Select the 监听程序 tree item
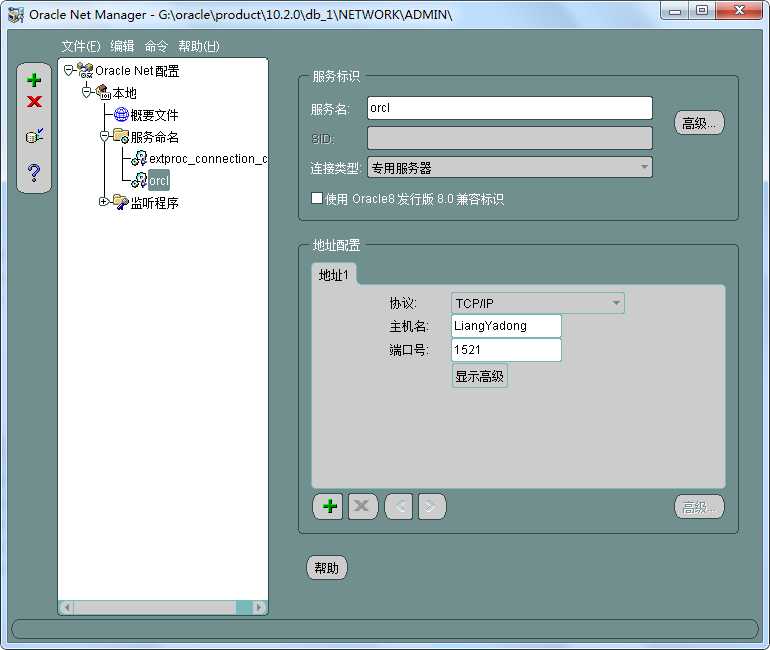Viewport: 770px width, 650px height. pyautogui.click(x=154, y=202)
